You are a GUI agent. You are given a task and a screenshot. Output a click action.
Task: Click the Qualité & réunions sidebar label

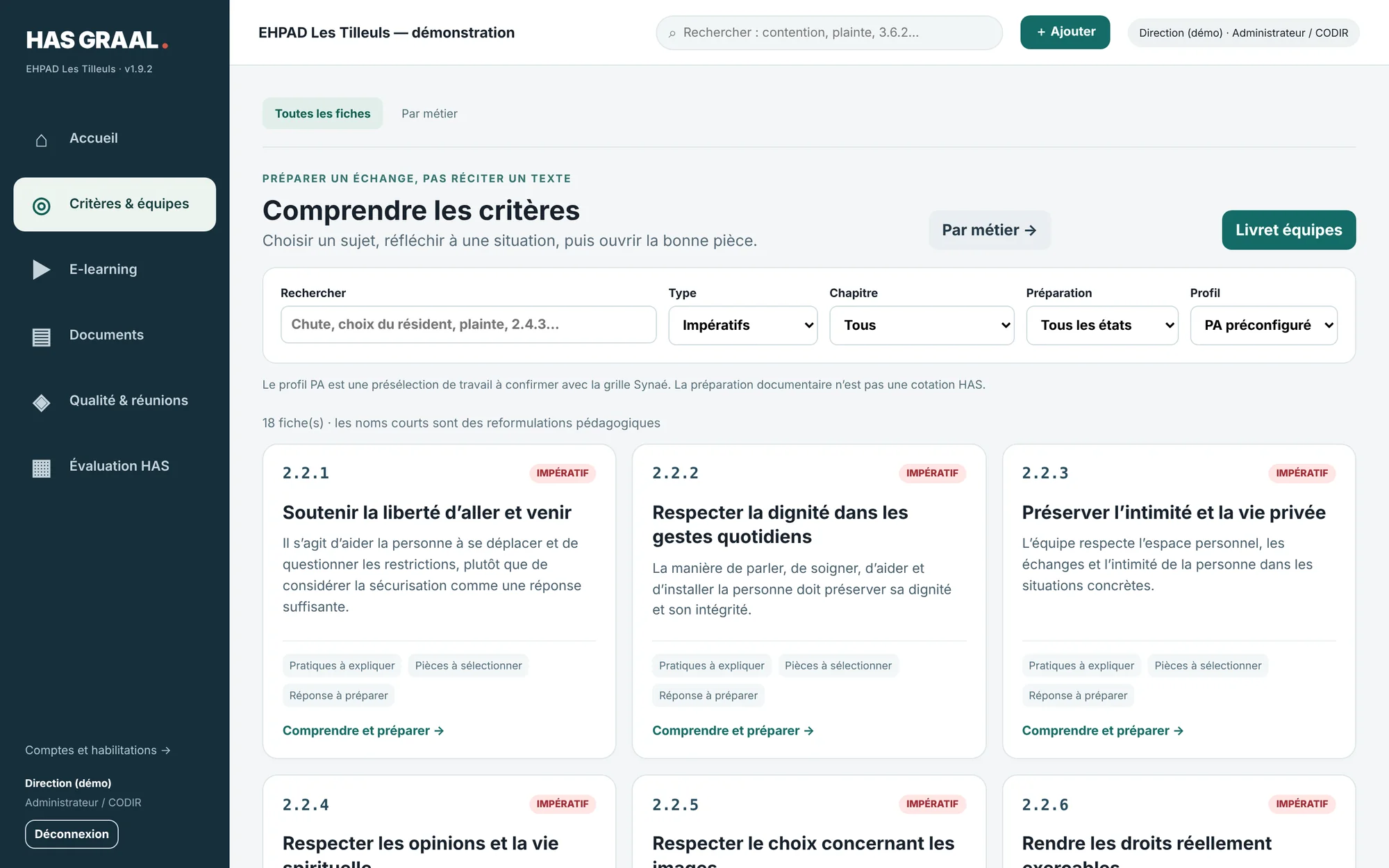128,401
